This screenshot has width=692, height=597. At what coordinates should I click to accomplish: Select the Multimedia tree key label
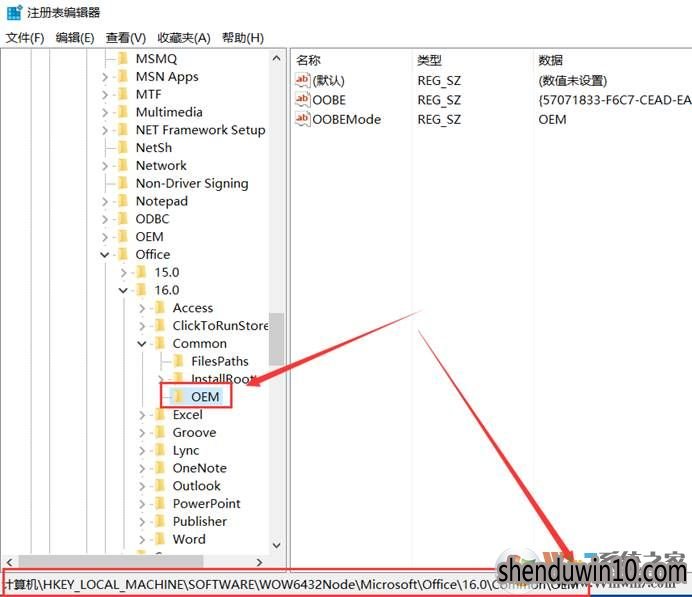pos(169,112)
